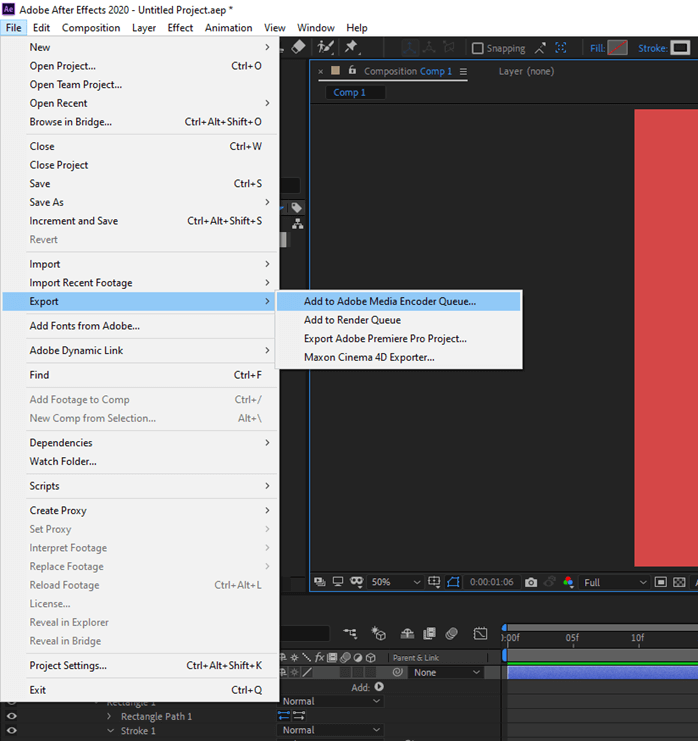The image size is (698, 741).
Task: Click snap-to-edges extension icon beside Snapping
Action: [x=540, y=48]
